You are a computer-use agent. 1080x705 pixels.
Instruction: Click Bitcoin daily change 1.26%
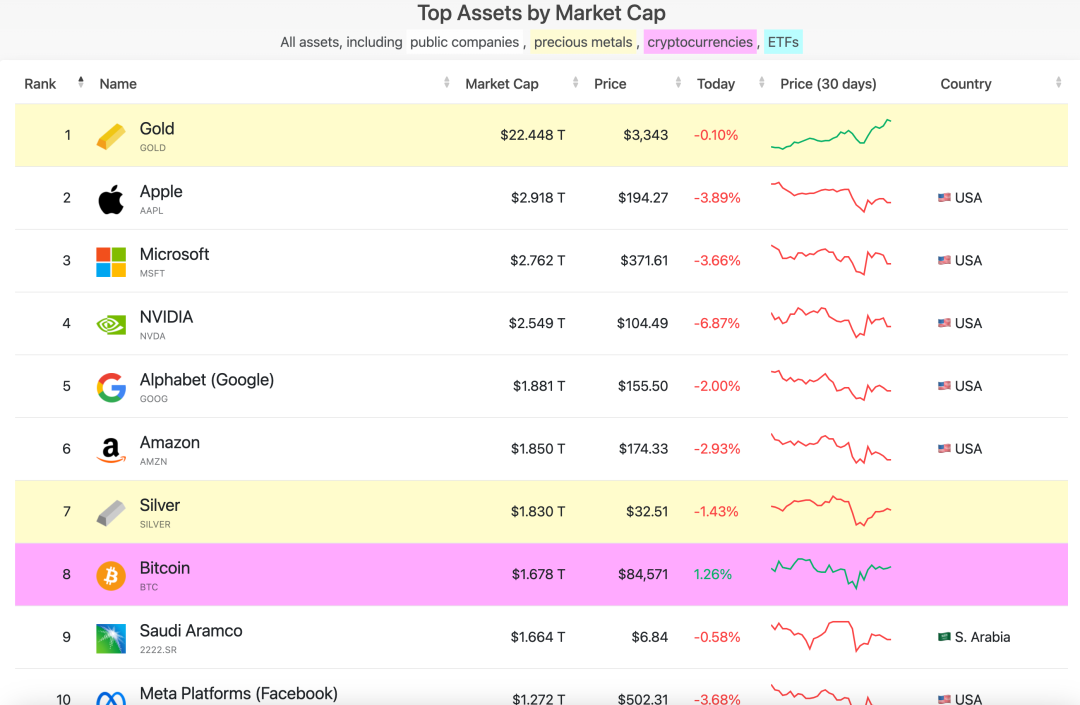[x=712, y=574]
